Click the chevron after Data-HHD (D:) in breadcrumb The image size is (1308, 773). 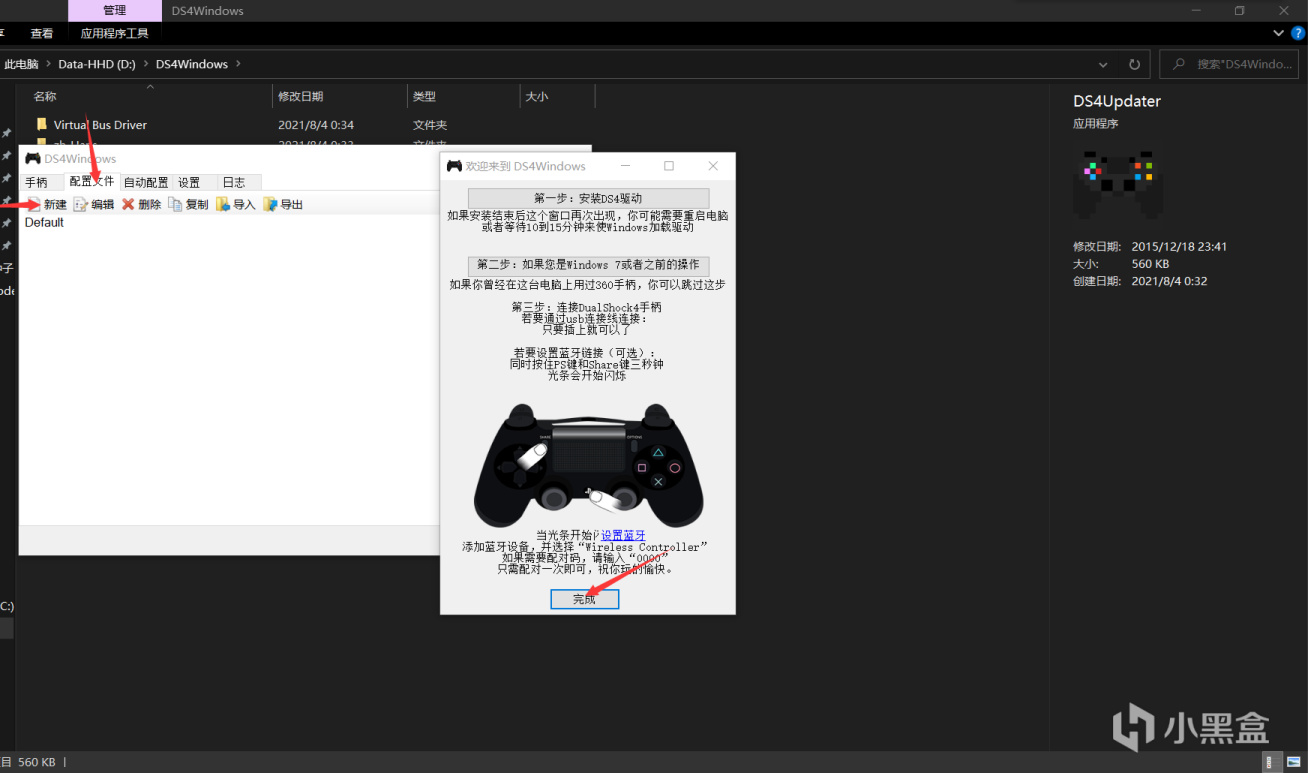click(x=146, y=64)
